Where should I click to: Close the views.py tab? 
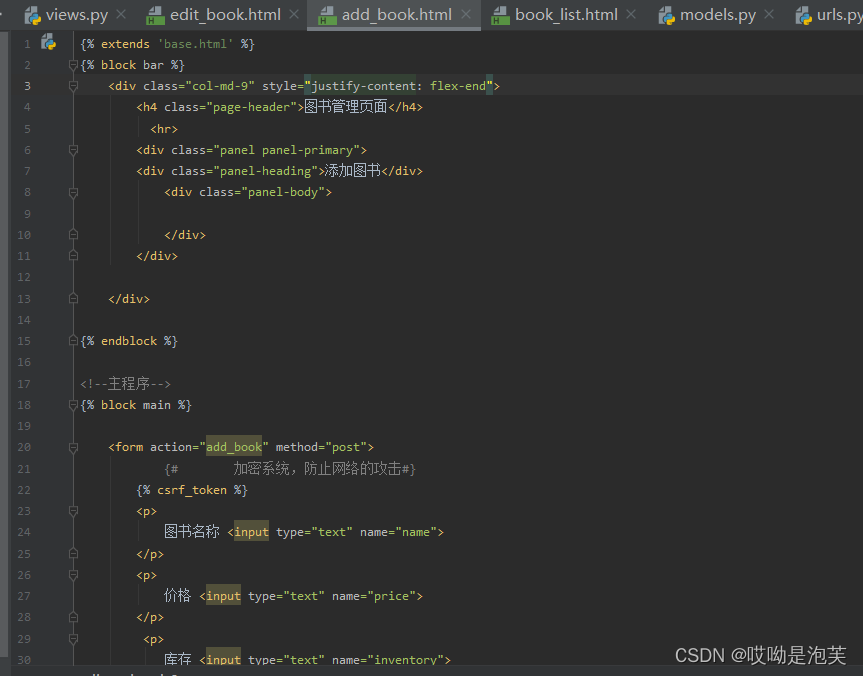(x=122, y=15)
